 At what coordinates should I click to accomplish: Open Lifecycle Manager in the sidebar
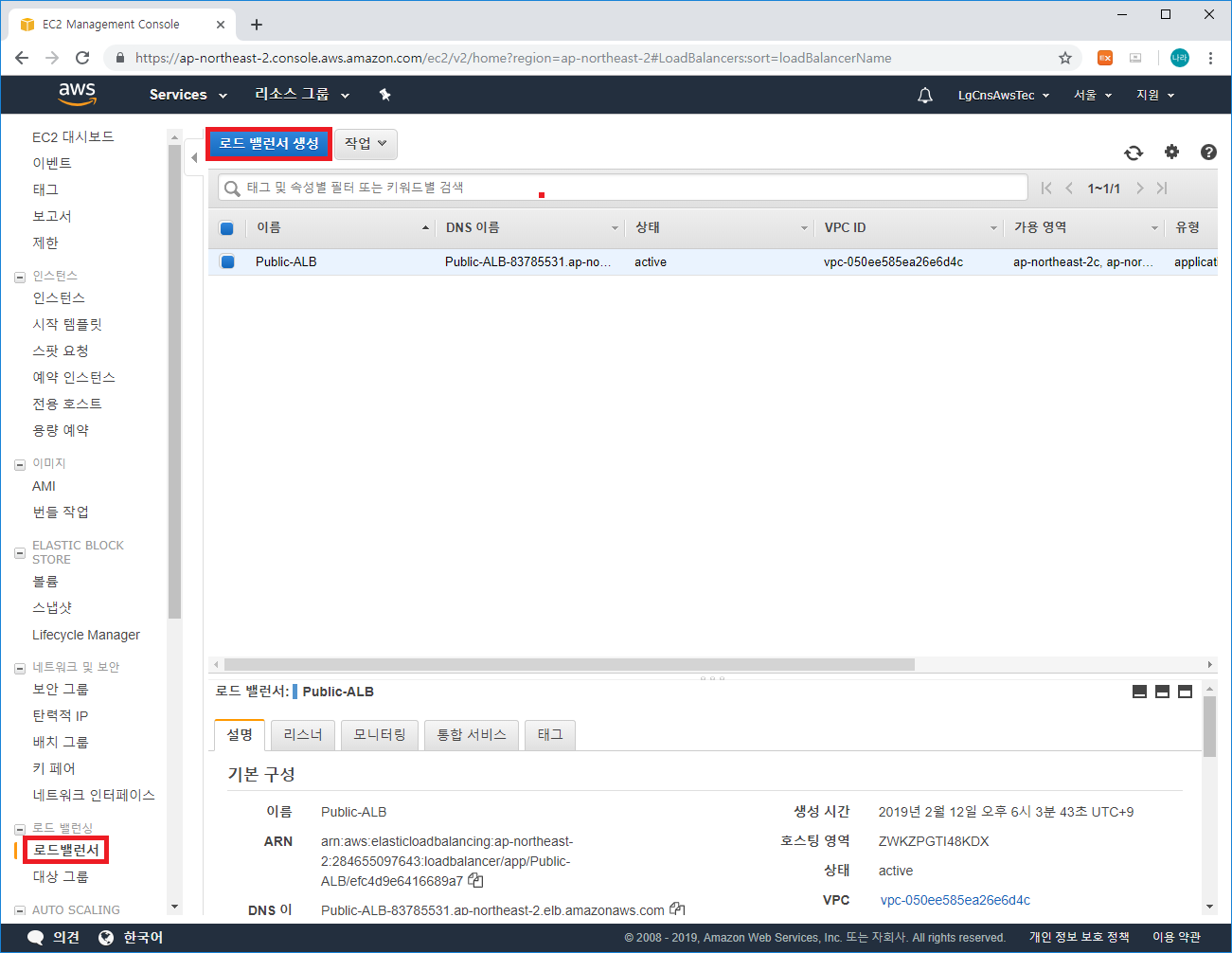[x=86, y=635]
